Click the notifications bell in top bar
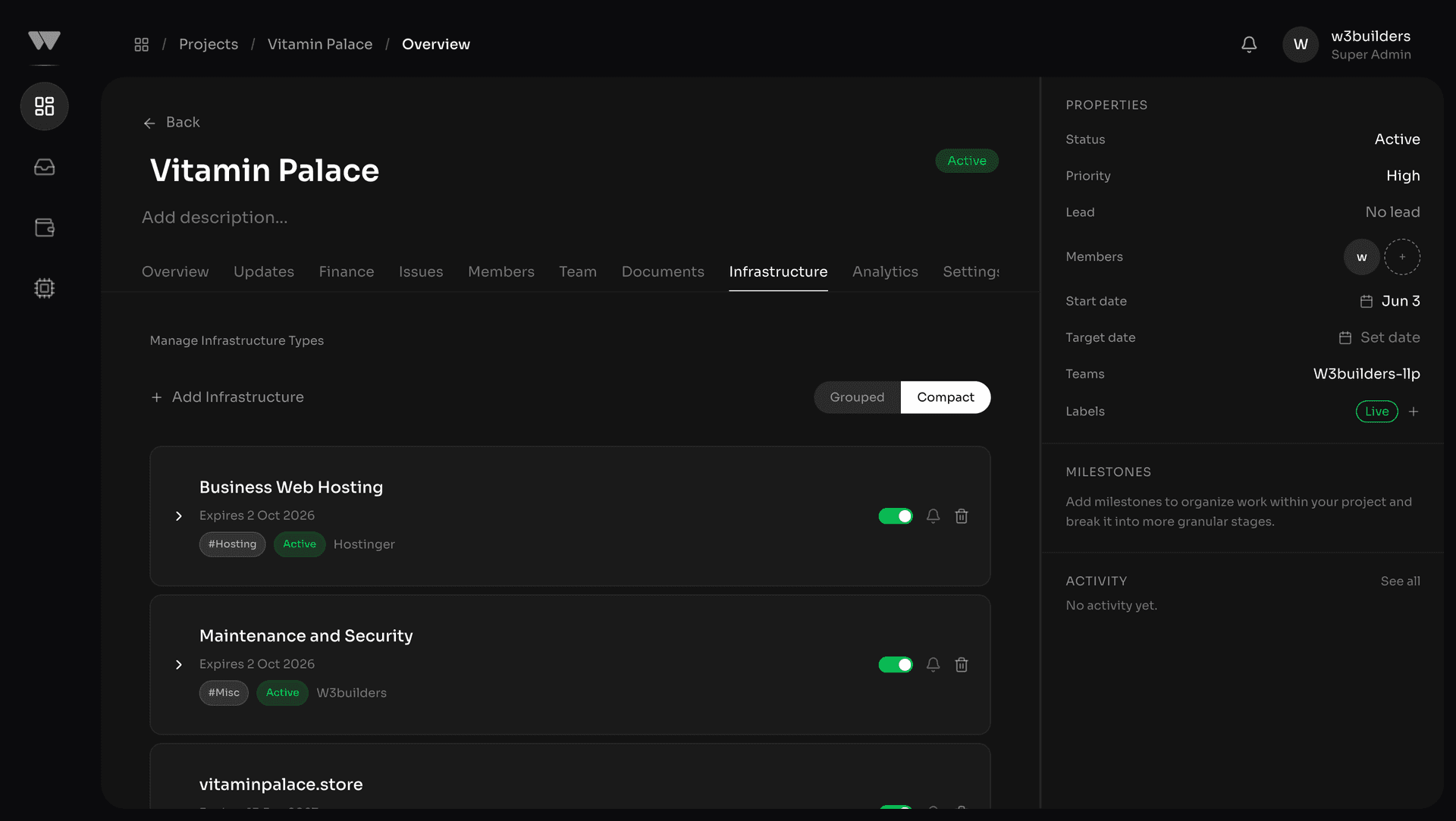This screenshot has width=1456, height=821. point(1248,45)
